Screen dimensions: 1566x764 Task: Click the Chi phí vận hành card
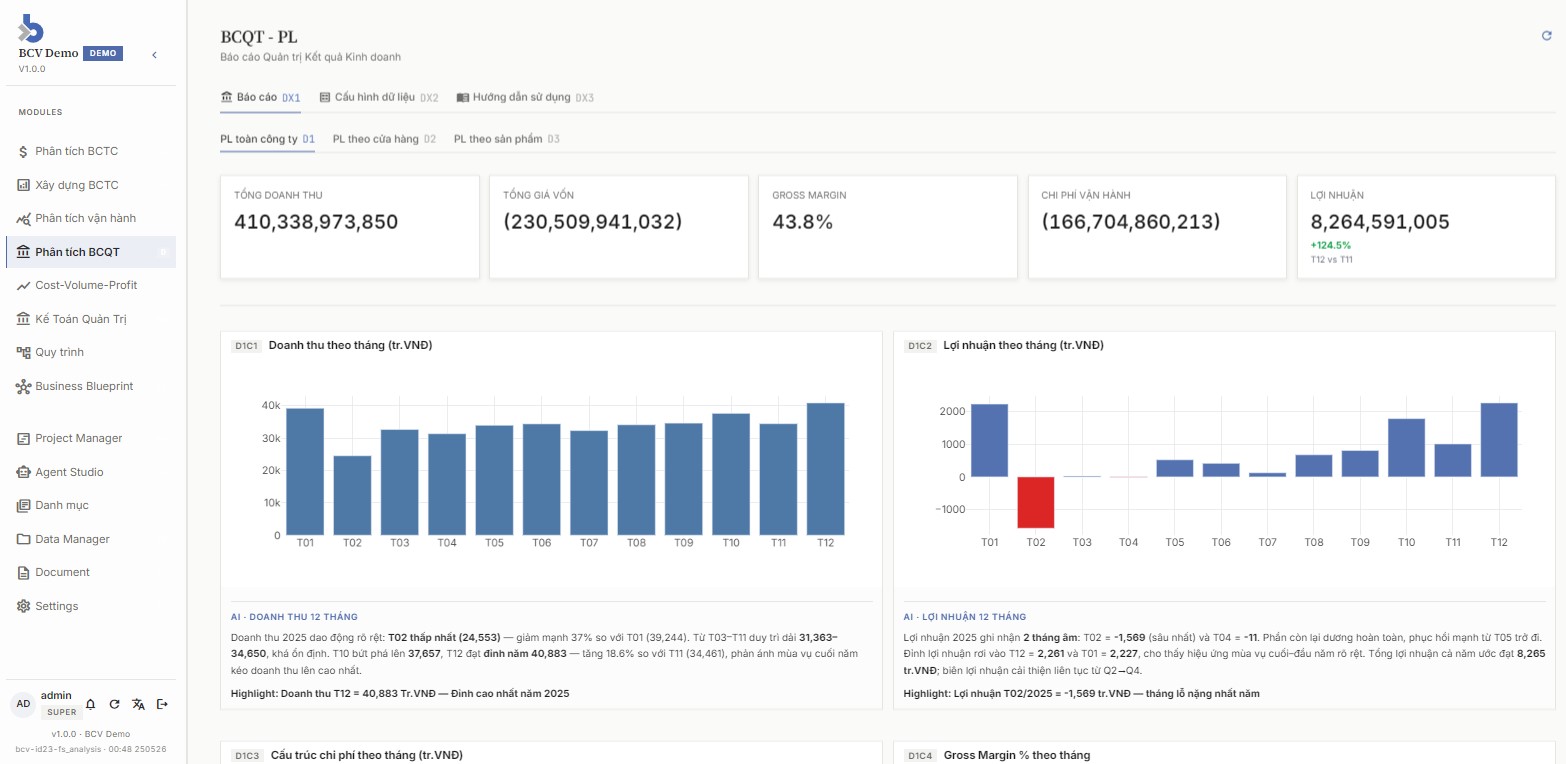tap(1157, 227)
